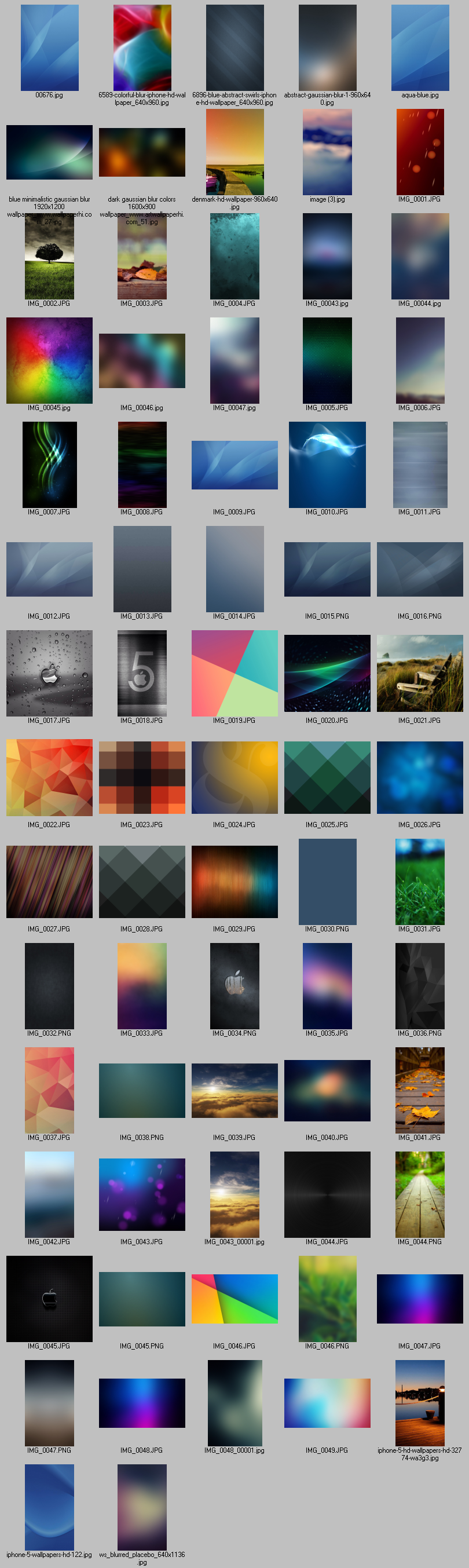Select the IMG_0044.PNG wooden path thumbnail
The image size is (469, 1568).
[420, 1194]
